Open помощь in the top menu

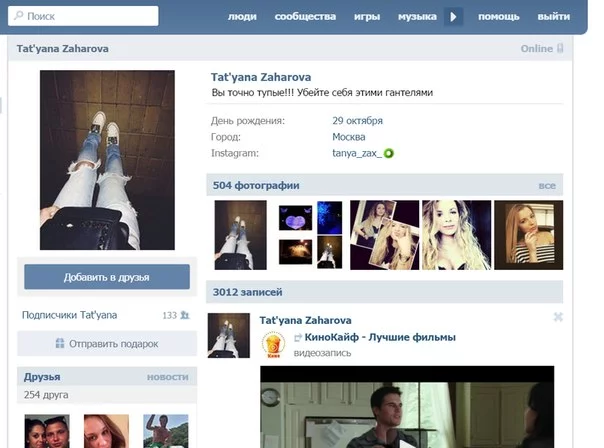498,17
